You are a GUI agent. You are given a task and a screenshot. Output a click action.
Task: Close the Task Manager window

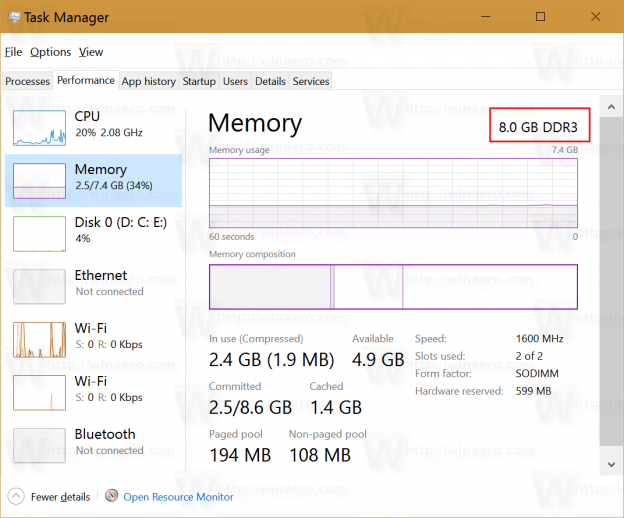[595, 17]
